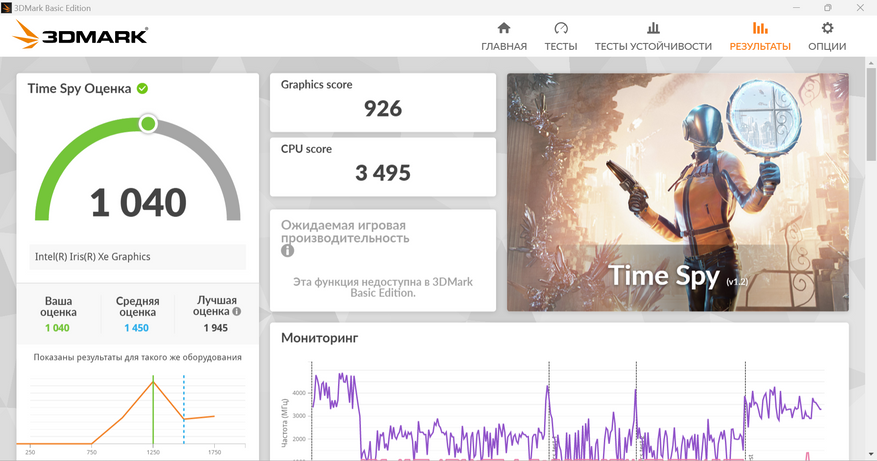Close the 3DMark window

coord(860,8)
